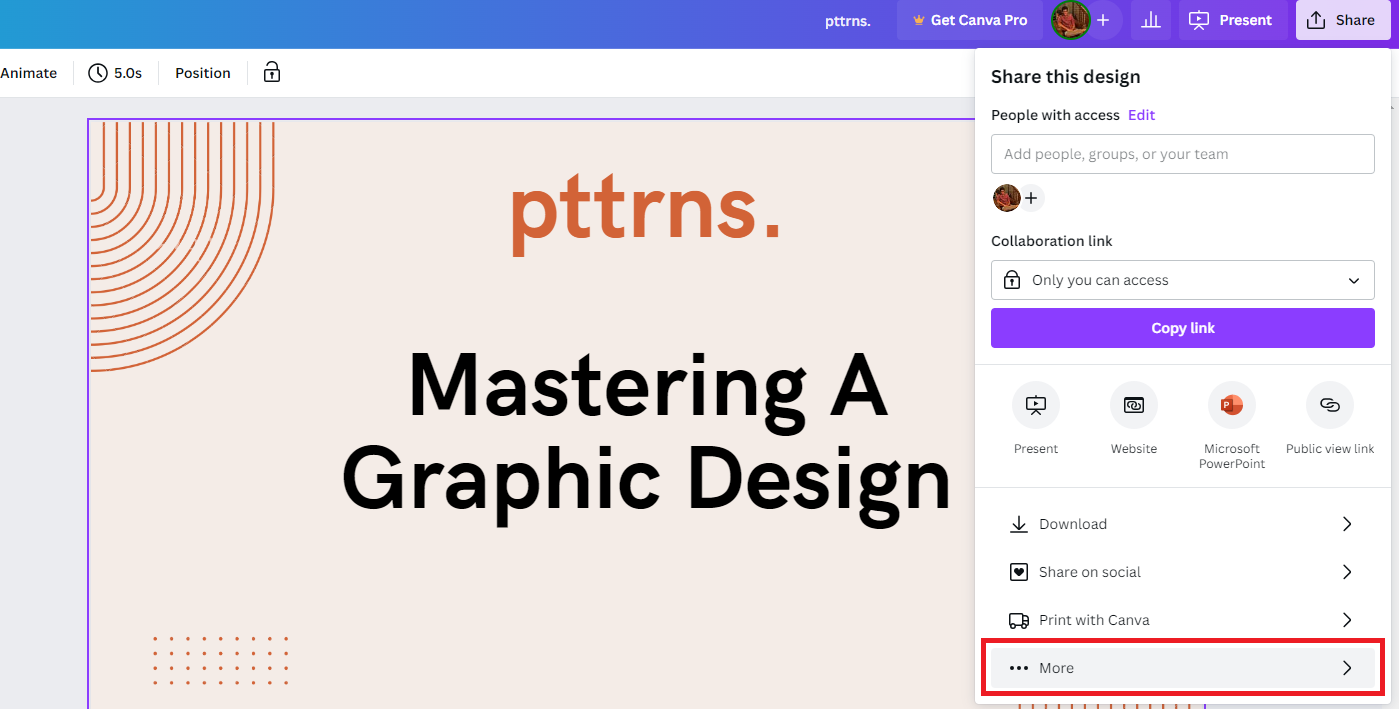This screenshot has width=1399, height=709.
Task: Expand the collaboration link access dropdown
Action: tap(1182, 280)
